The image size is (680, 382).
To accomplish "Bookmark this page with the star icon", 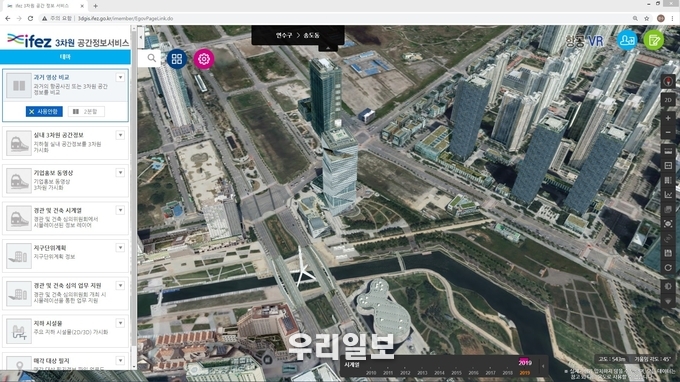I will click(647, 19).
